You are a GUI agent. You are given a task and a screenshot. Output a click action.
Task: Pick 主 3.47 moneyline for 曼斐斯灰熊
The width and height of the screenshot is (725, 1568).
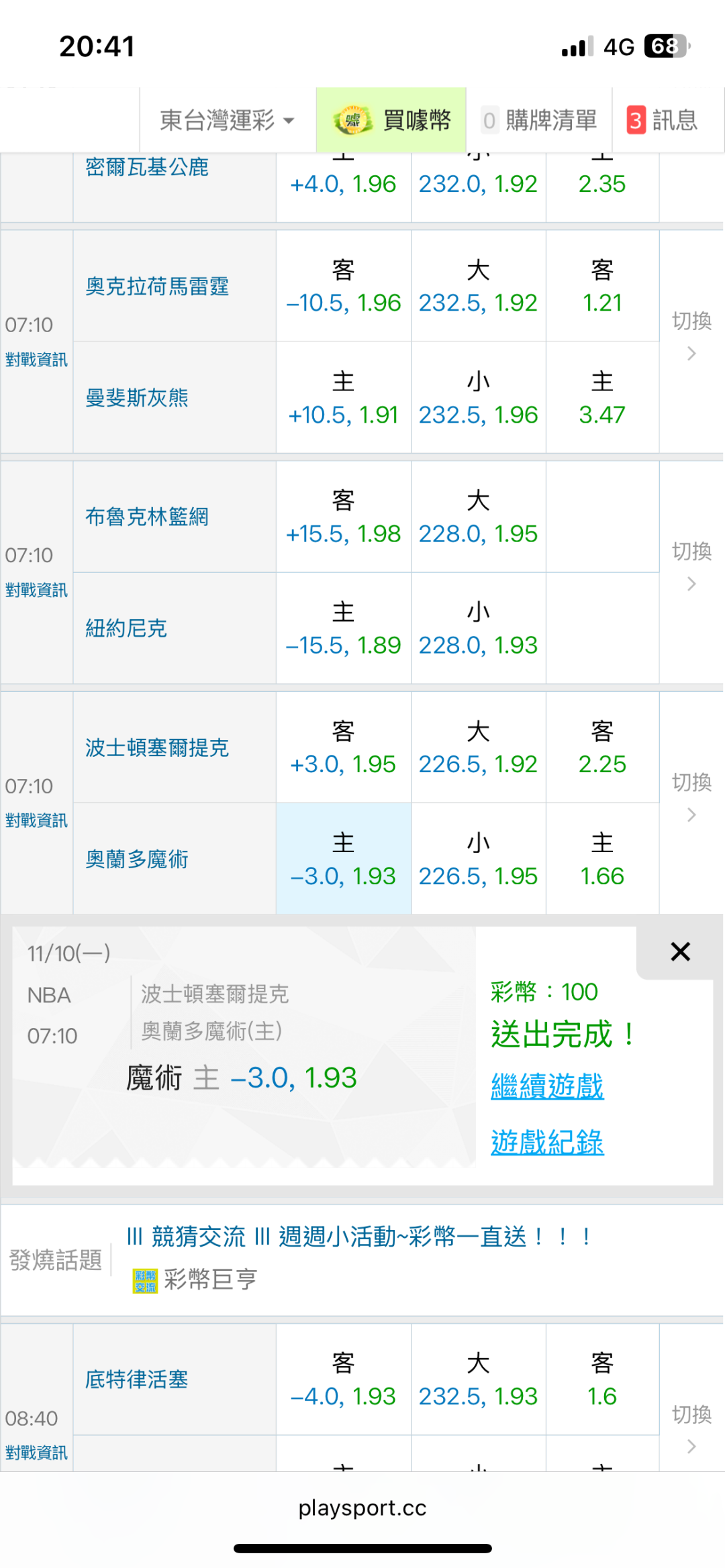click(x=602, y=398)
